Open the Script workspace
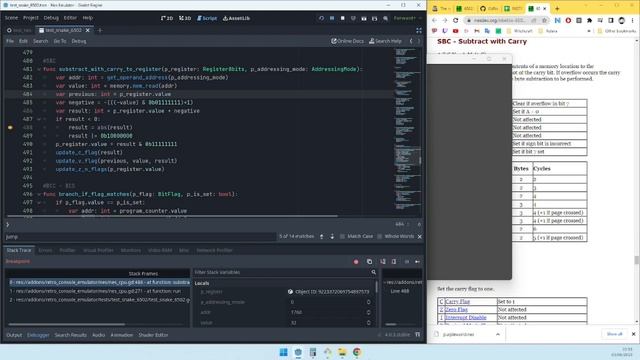This screenshot has height=360, width=640. (207, 18)
